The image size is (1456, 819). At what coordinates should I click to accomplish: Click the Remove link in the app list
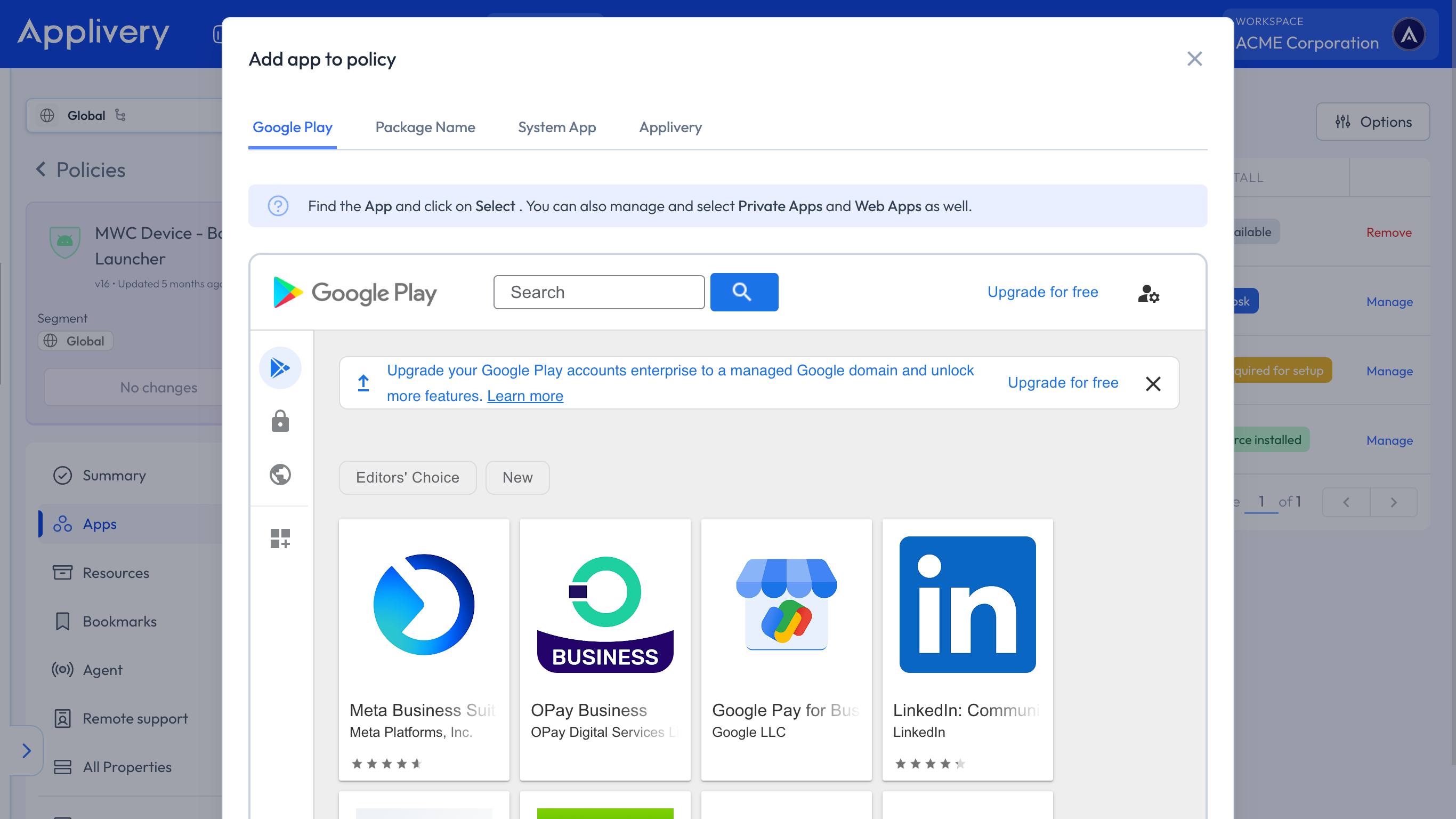[1388, 232]
